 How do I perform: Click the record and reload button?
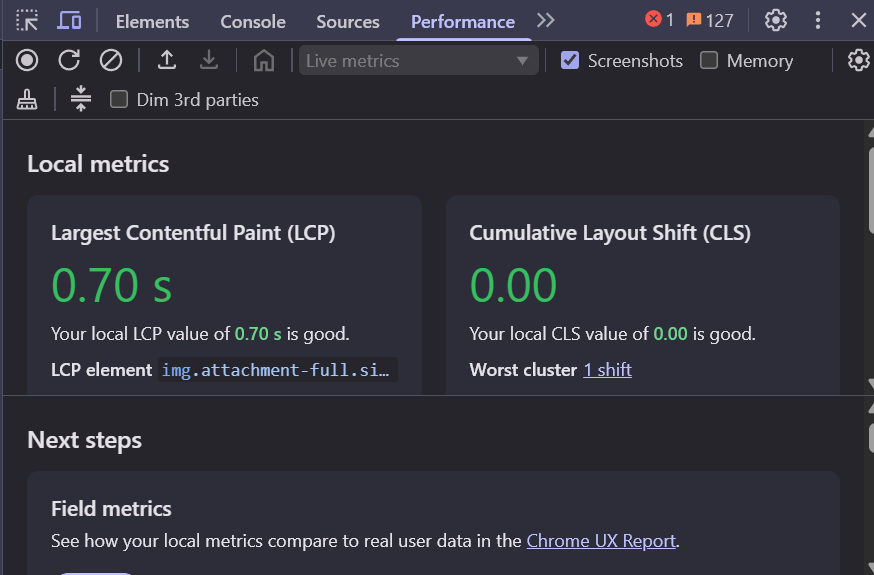(x=69, y=60)
